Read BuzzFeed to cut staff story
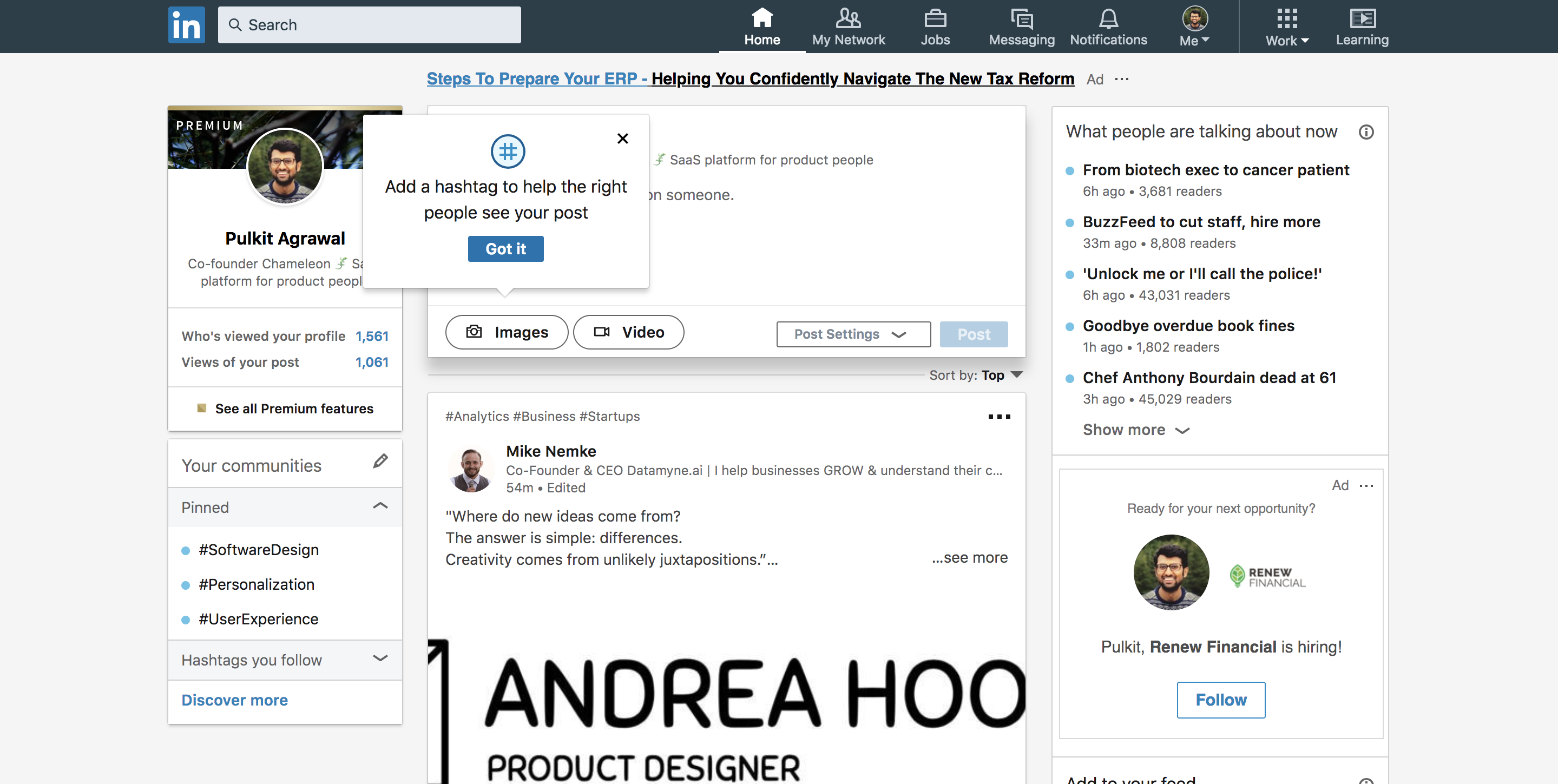1558x784 pixels. [1201, 222]
